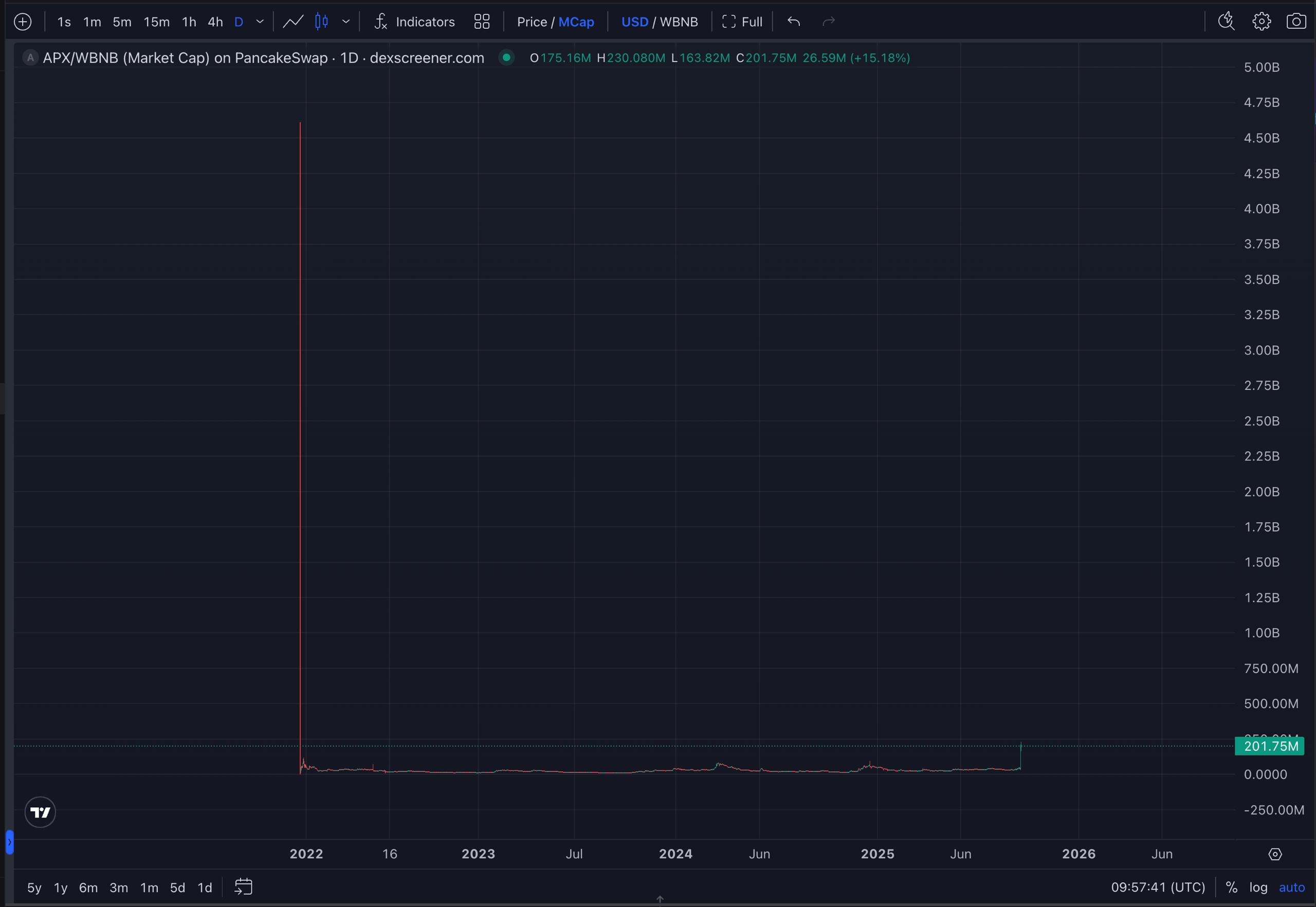Toggle auto scale mode

pos(1291,887)
